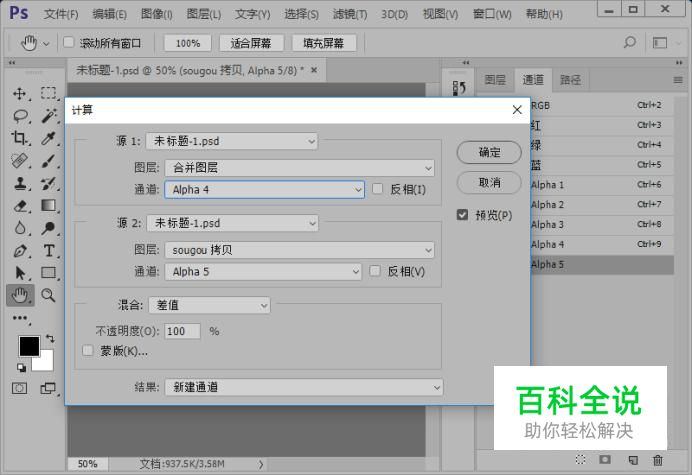Open Channels panel menu icon
This screenshot has width=692, height=475.
tap(678, 80)
